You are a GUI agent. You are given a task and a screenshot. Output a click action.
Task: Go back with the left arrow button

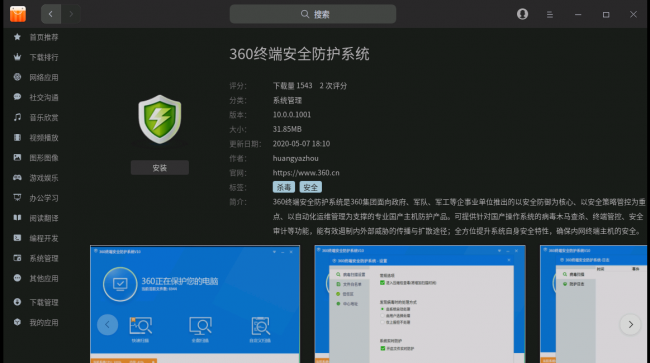click(51, 14)
